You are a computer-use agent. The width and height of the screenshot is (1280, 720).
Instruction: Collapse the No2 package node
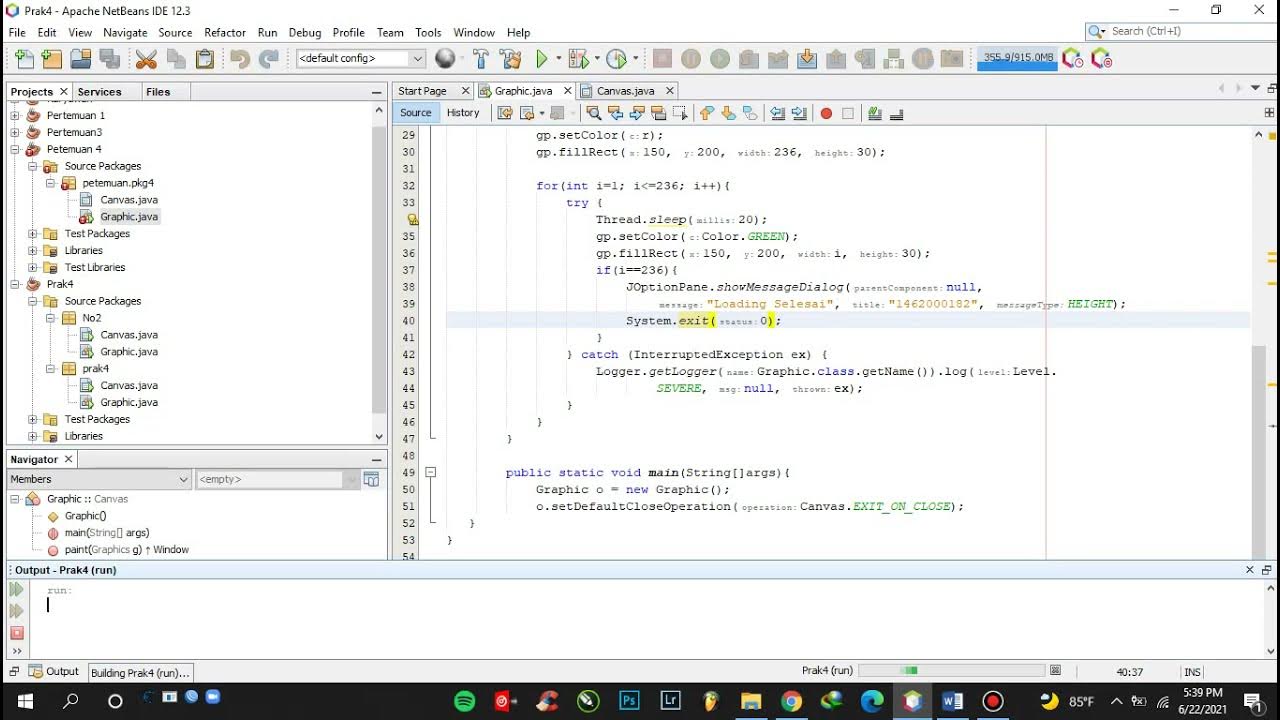[51, 318]
